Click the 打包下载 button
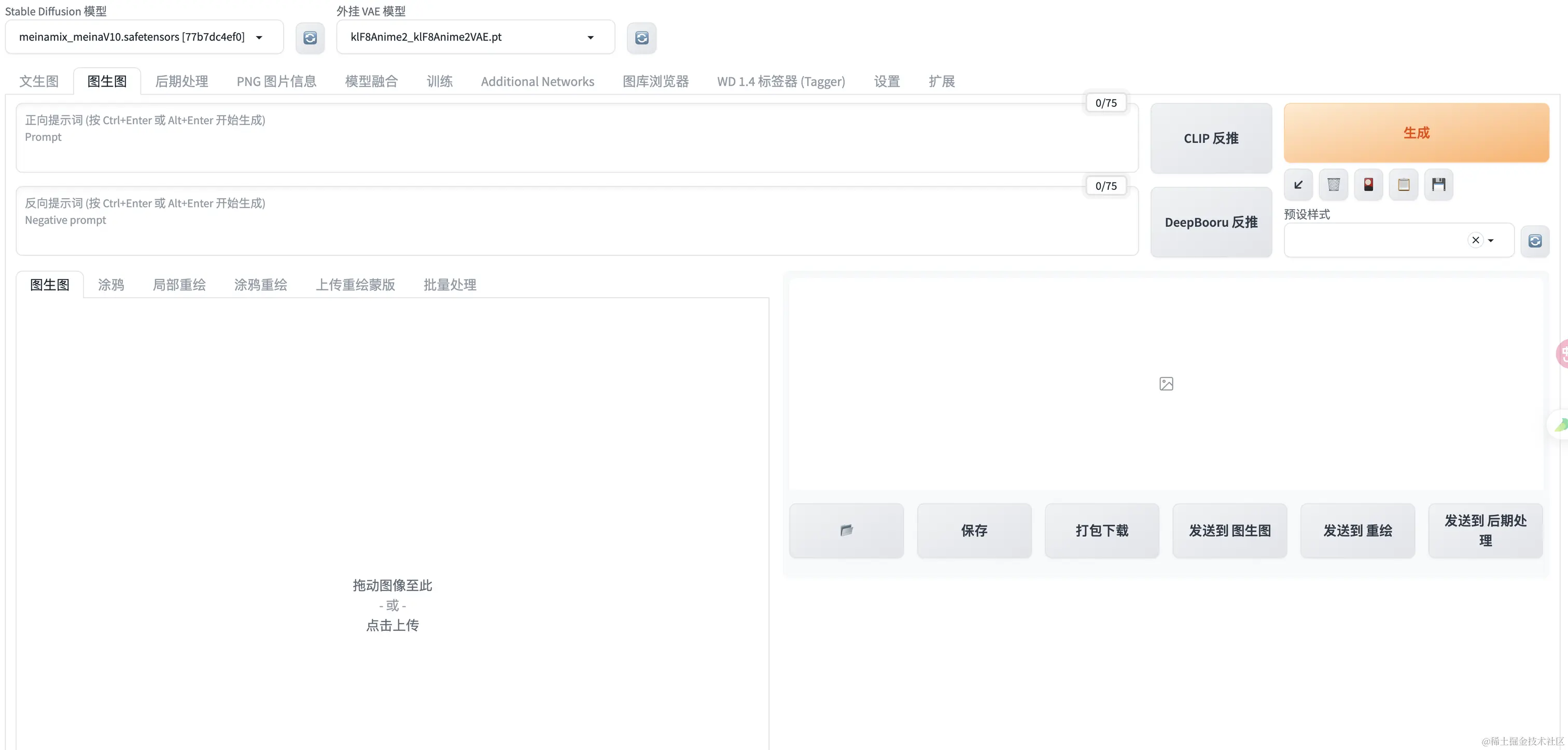1568x750 pixels. point(1102,530)
